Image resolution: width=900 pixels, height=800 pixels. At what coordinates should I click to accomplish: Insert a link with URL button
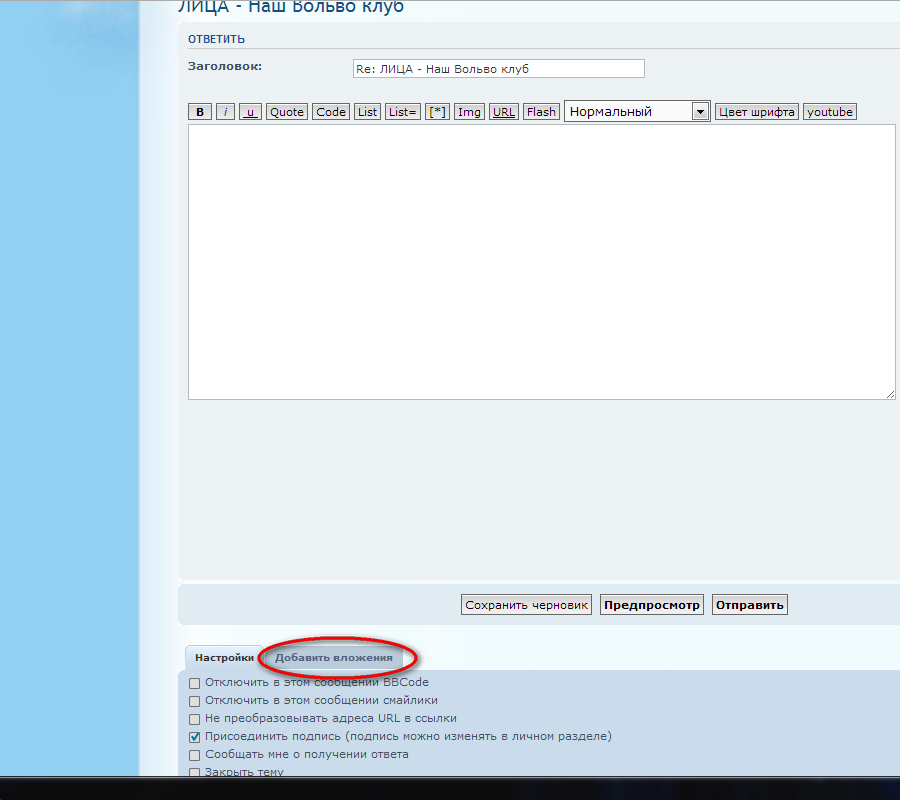(x=504, y=112)
